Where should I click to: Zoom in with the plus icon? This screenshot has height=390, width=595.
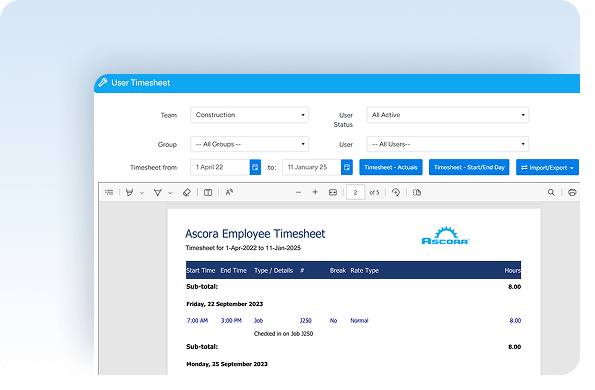[315, 192]
